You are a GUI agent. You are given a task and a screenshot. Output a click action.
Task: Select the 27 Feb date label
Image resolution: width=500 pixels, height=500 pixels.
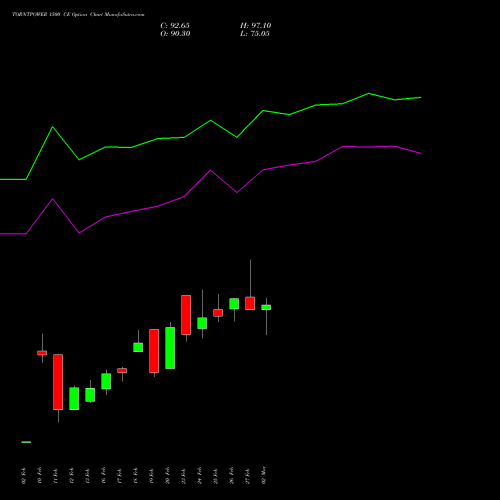[248, 476]
